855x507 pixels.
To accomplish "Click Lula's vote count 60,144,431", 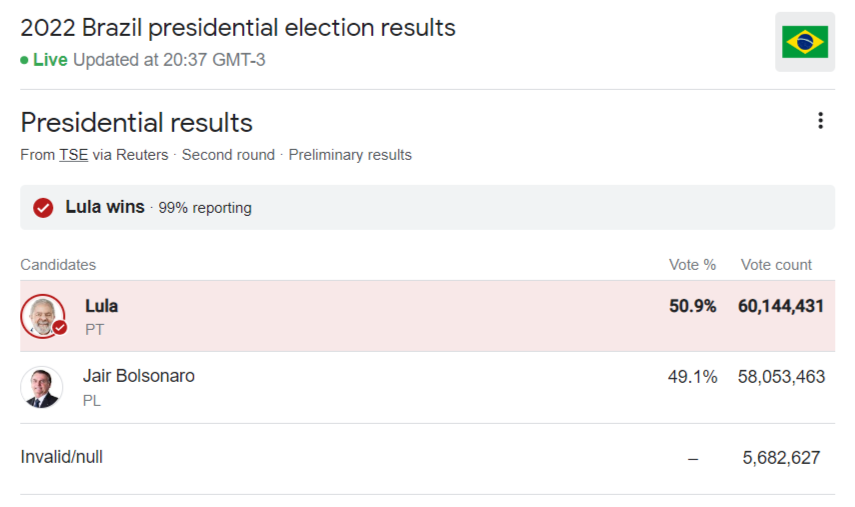I will pos(781,306).
